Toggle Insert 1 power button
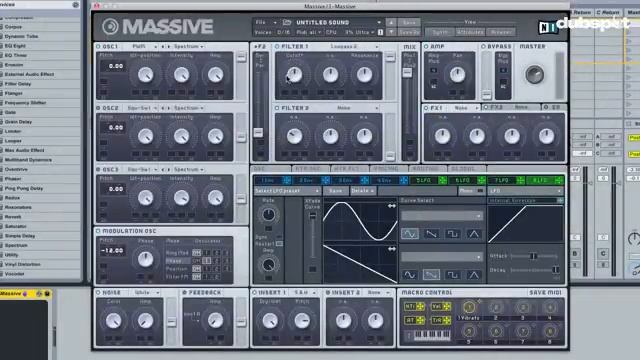 click(254, 293)
